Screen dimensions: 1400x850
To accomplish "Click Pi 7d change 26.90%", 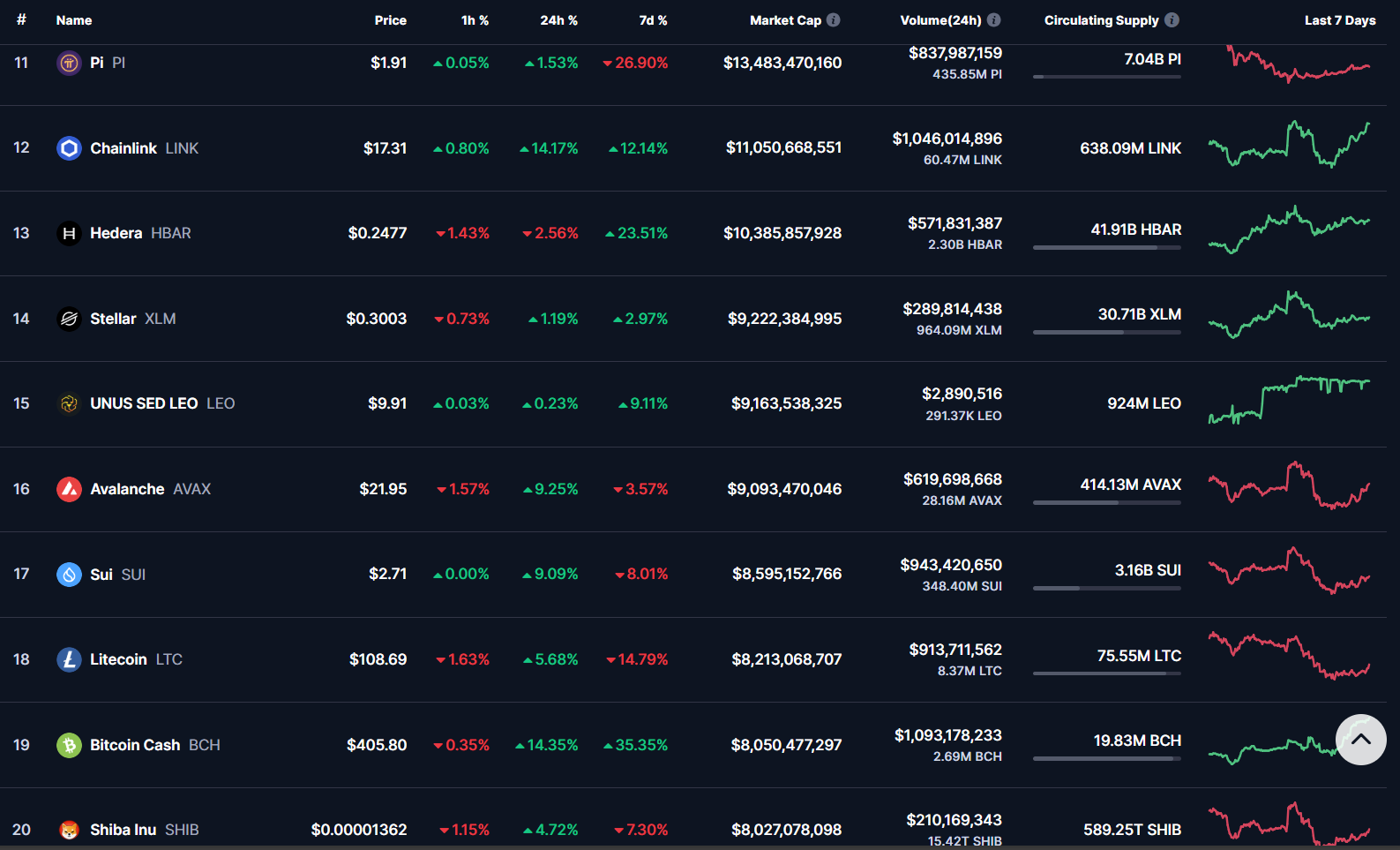I will (x=635, y=63).
